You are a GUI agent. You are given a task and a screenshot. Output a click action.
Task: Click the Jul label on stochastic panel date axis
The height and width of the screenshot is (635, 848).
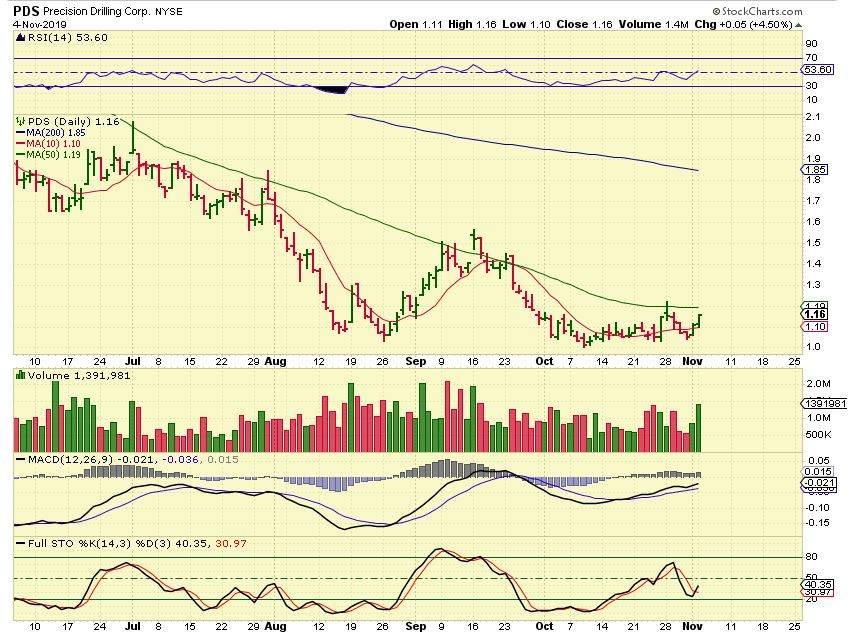pos(132,626)
